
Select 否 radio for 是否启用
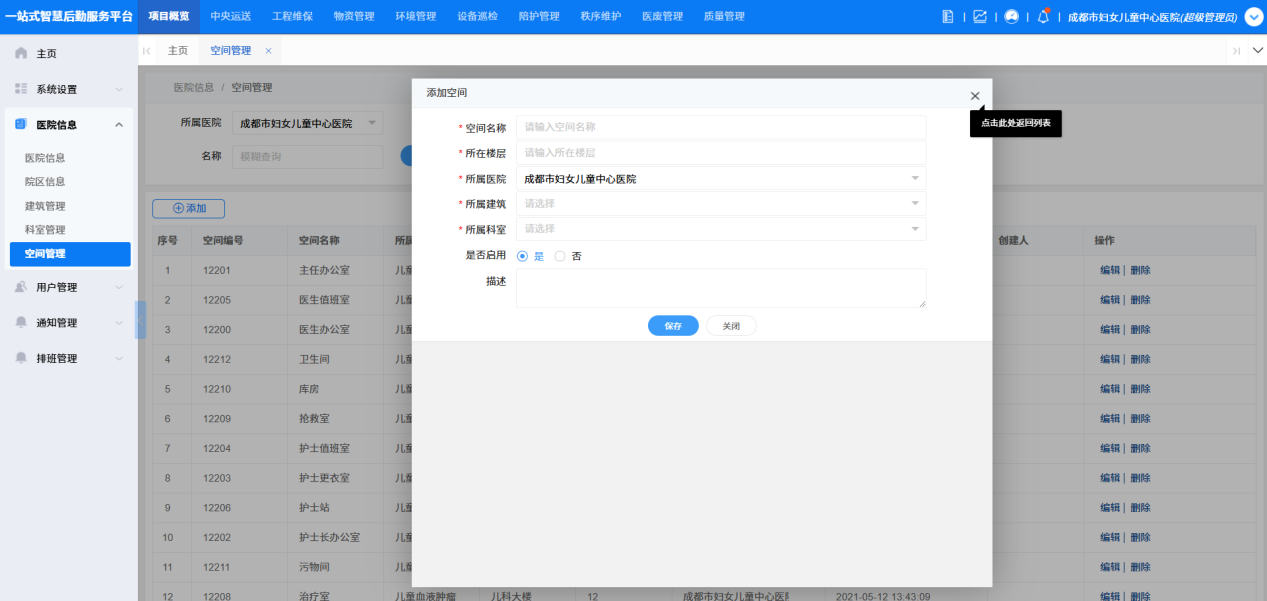click(560, 256)
